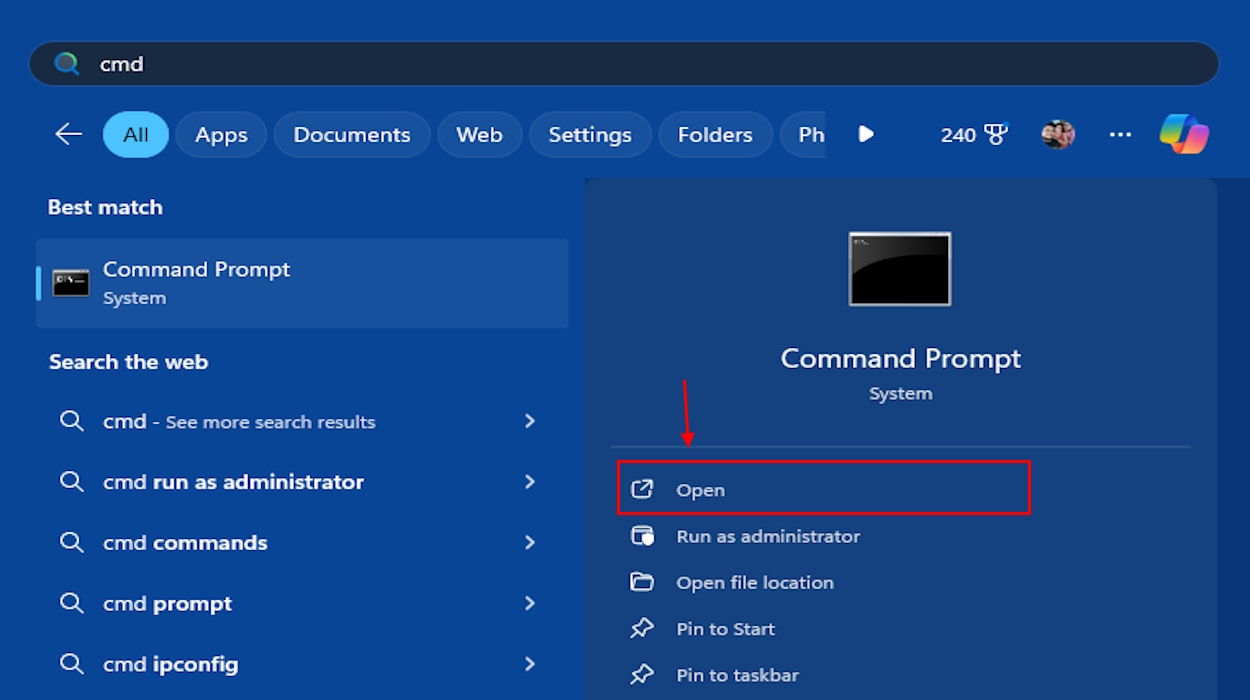Image resolution: width=1250 pixels, height=700 pixels.
Task: Select Run as administrator
Action: point(767,536)
